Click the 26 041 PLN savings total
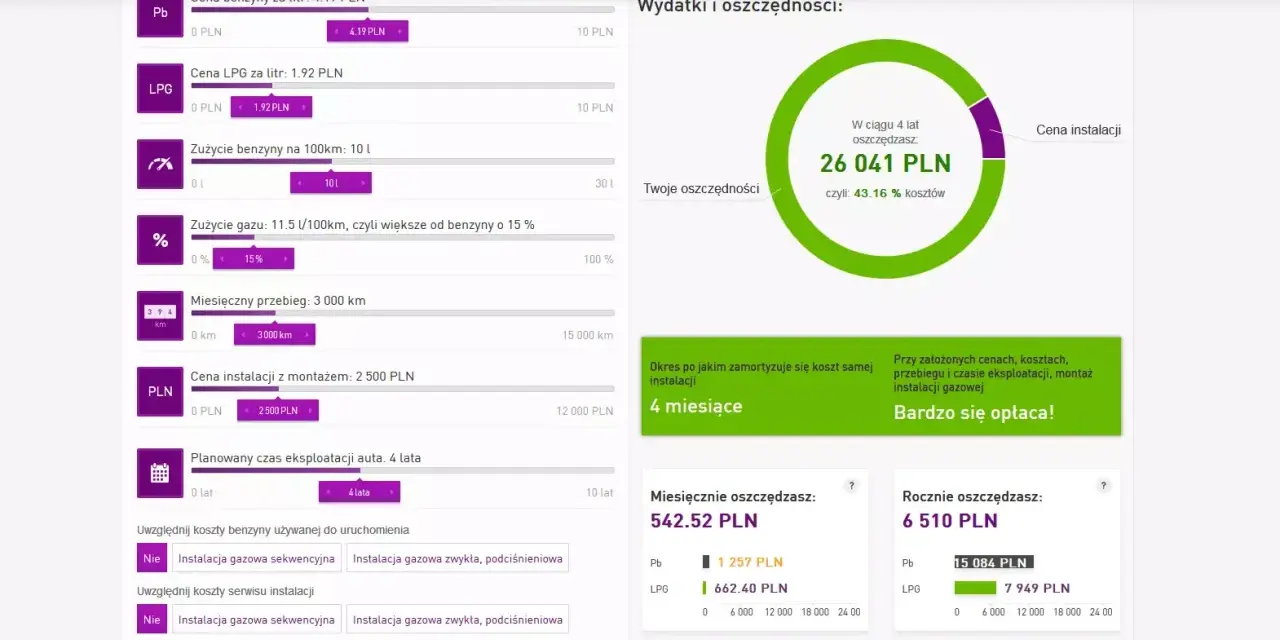Viewport: 1280px width, 640px height. click(886, 164)
